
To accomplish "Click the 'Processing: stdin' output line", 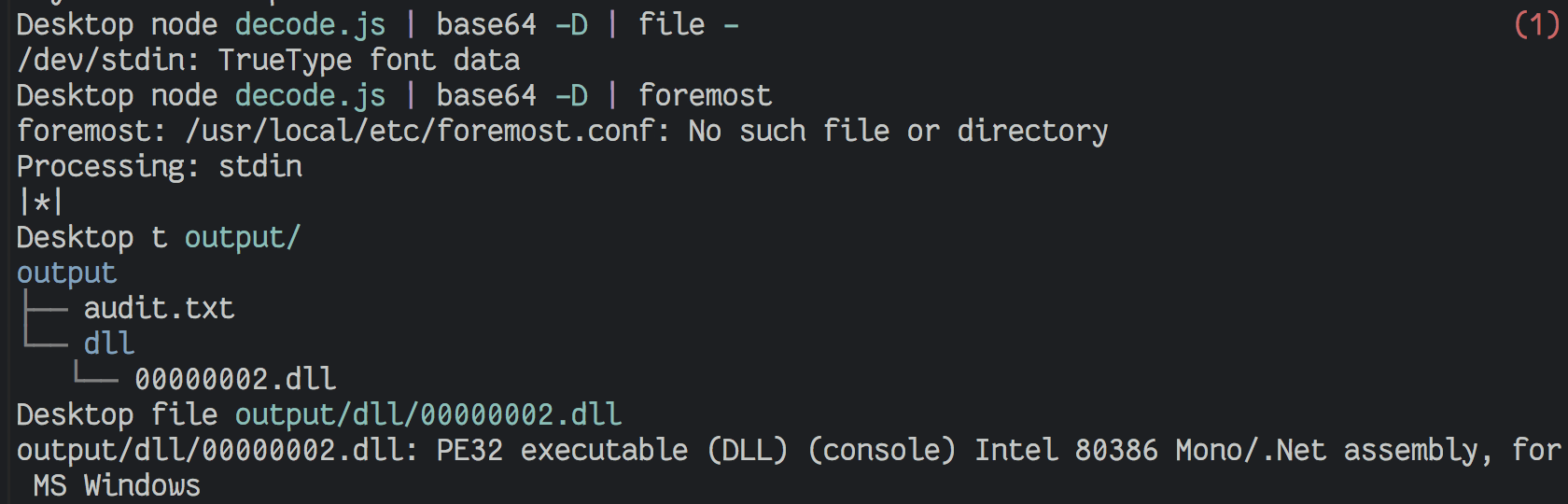I will point(159,166).
